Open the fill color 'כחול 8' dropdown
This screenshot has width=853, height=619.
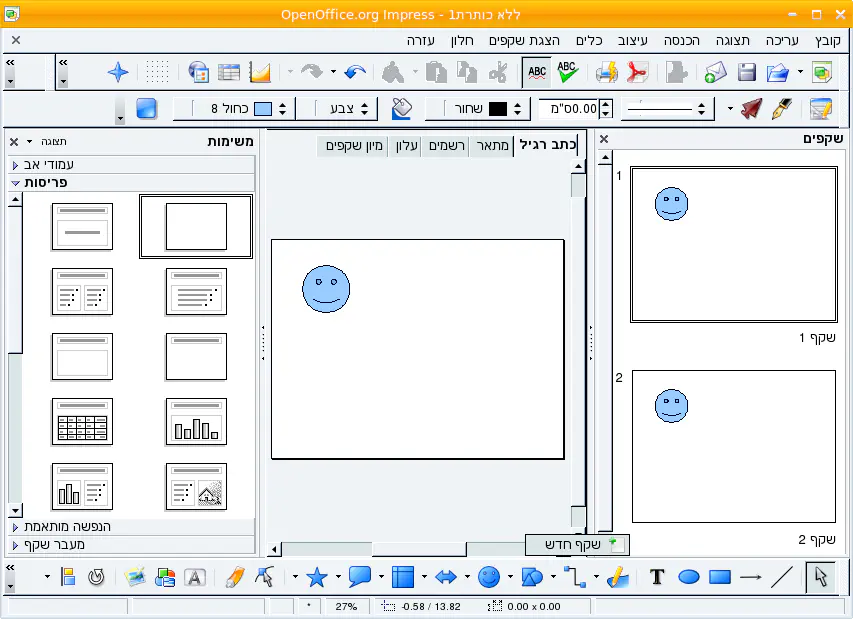(x=283, y=108)
